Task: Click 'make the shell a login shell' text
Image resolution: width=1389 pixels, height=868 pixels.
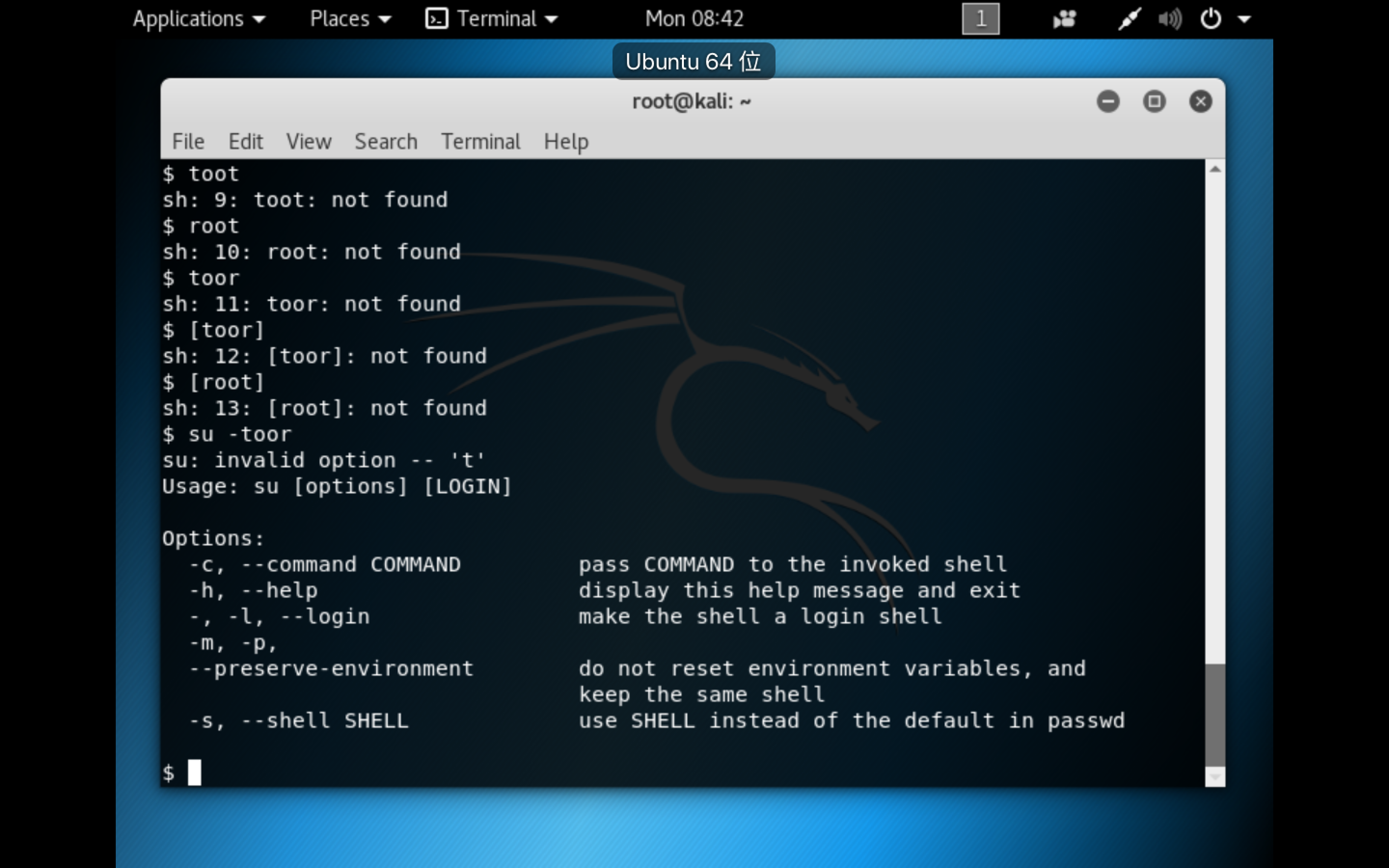Action: coord(761,617)
